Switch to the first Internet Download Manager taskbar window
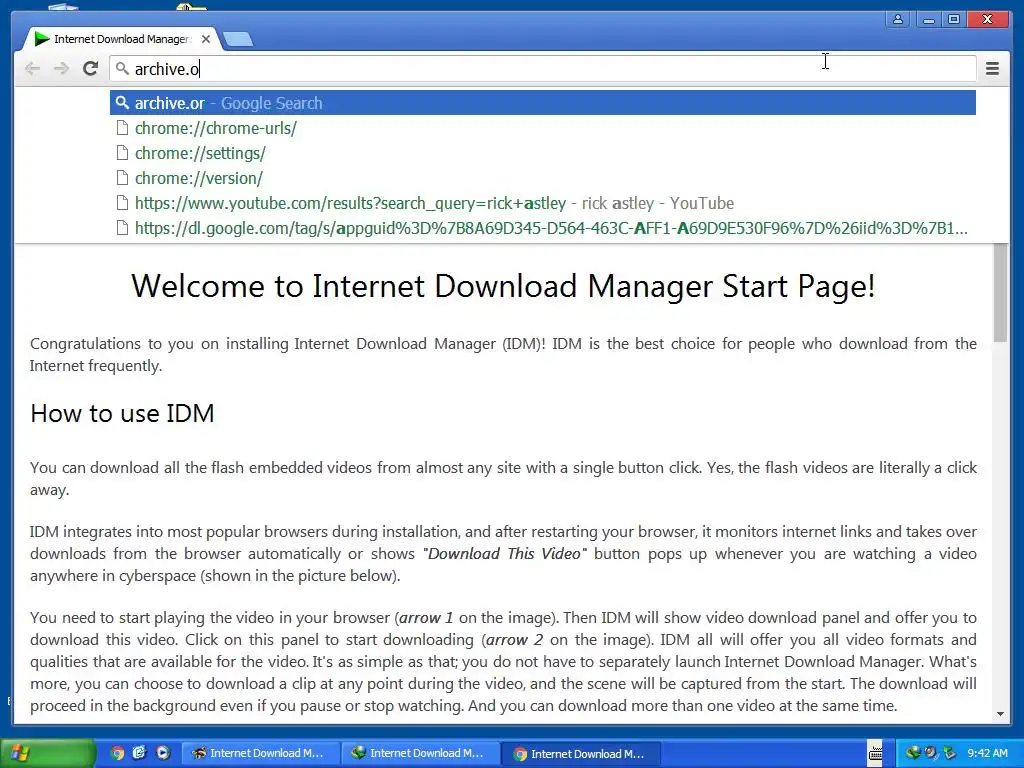Viewport: 1024px width, 768px height. (259, 753)
